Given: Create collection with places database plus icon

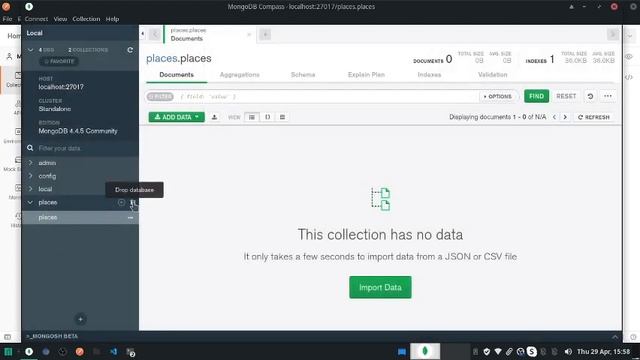Looking at the screenshot, I should (121, 202).
